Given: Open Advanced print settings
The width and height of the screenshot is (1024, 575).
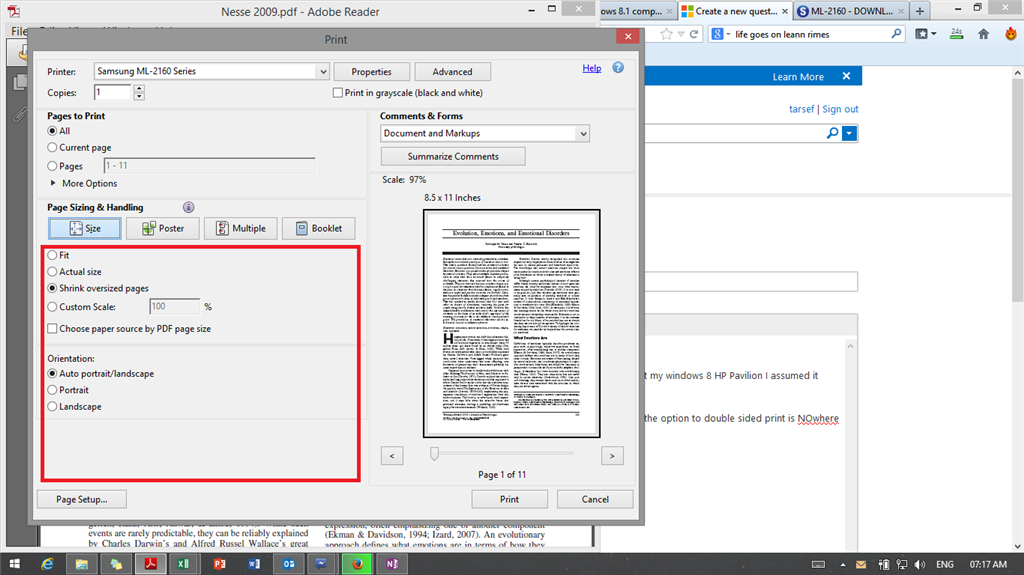Looking at the screenshot, I should point(452,72).
